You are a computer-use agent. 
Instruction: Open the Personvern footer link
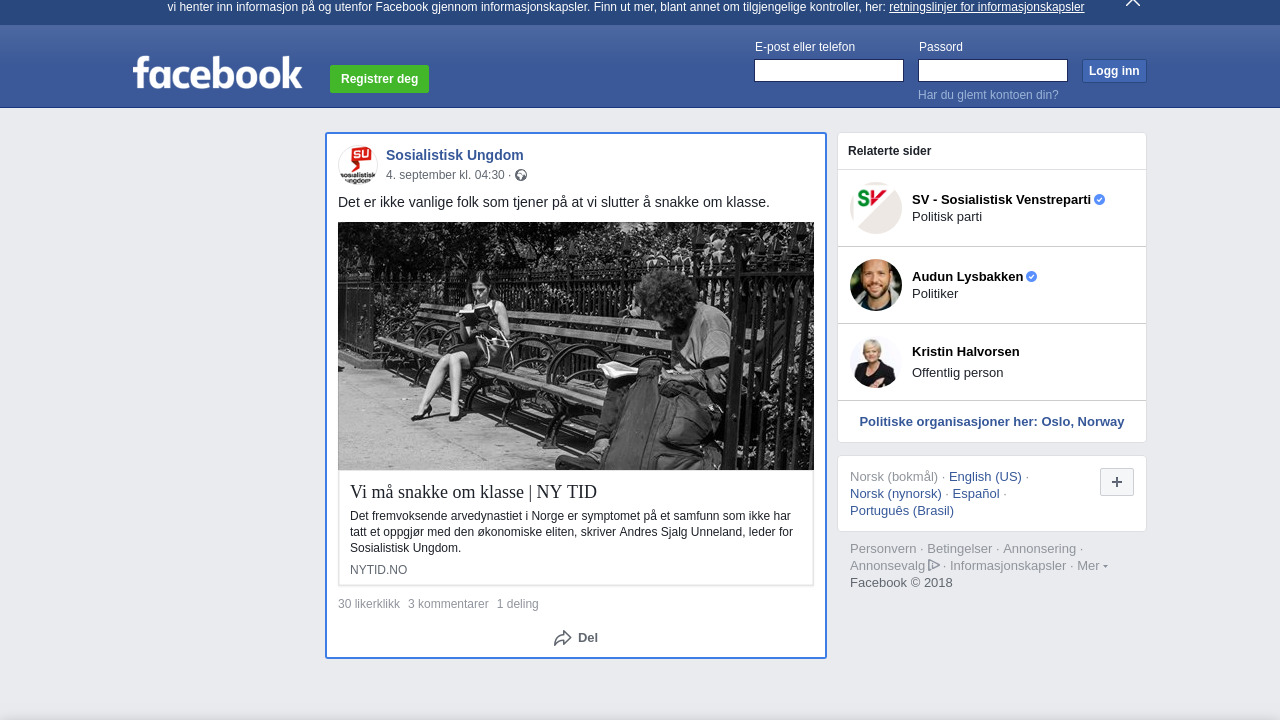pyautogui.click(x=883, y=549)
